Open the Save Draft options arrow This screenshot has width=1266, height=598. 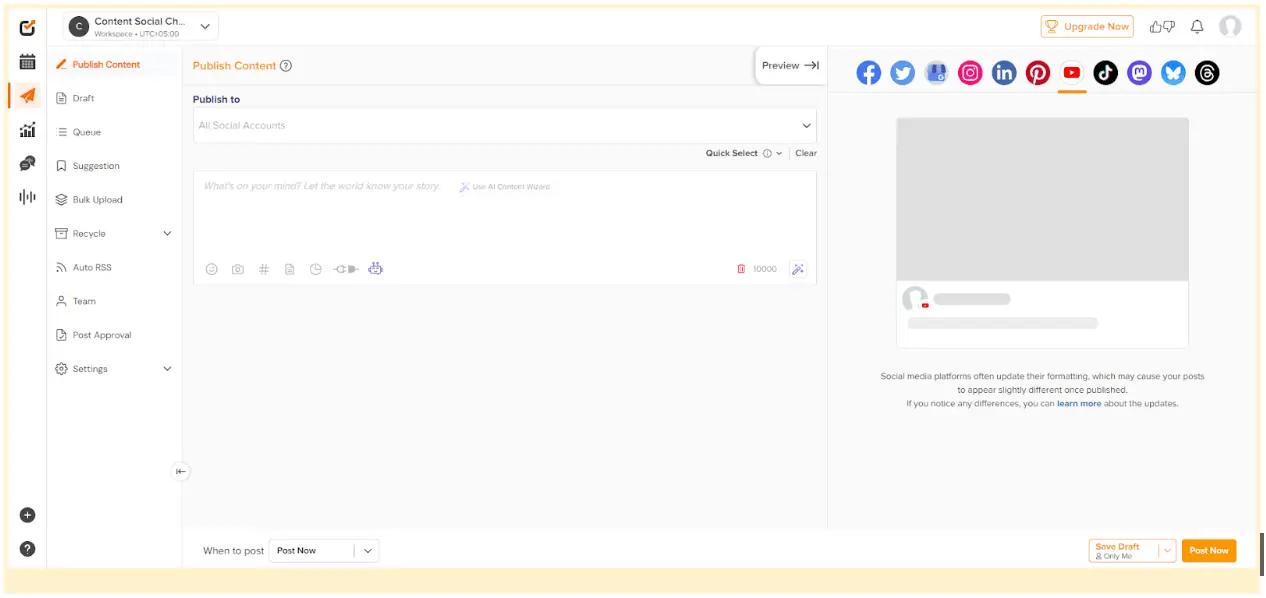tap(1166, 551)
